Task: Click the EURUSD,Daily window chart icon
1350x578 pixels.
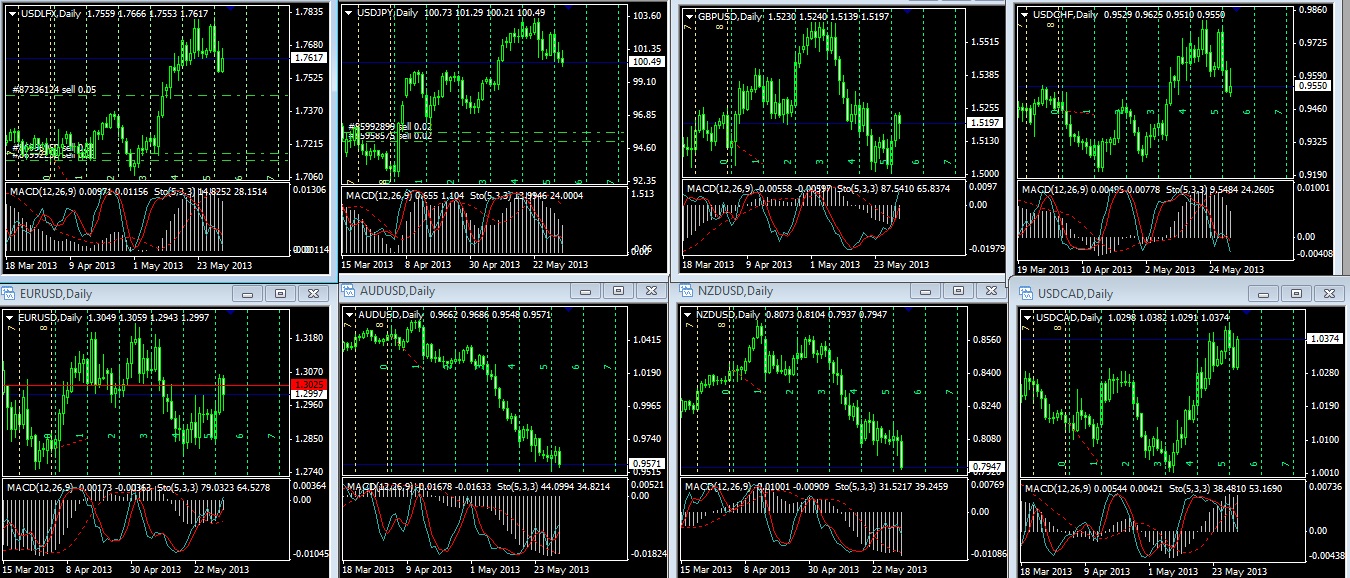Action: click(x=10, y=293)
